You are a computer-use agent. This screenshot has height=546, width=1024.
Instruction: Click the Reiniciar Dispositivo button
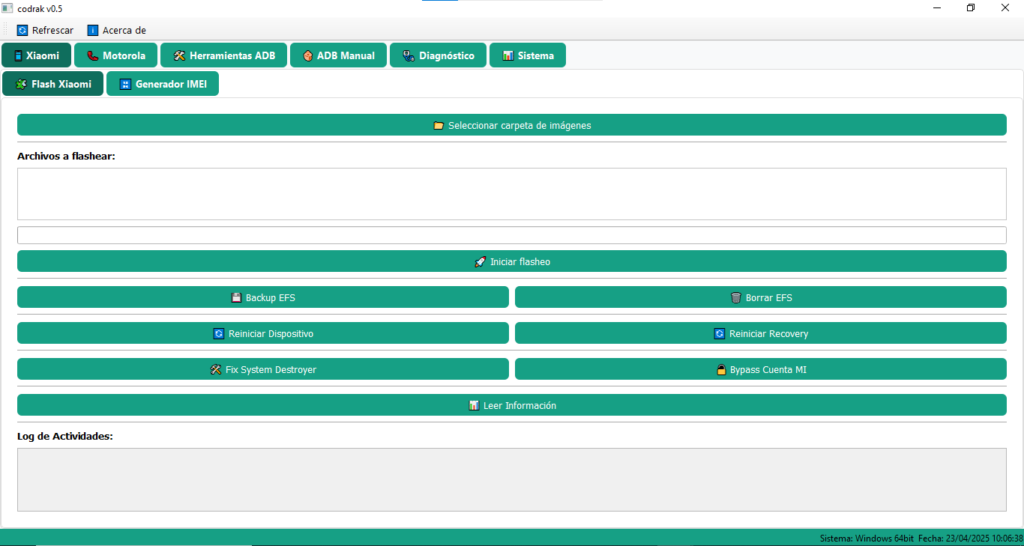coord(263,334)
